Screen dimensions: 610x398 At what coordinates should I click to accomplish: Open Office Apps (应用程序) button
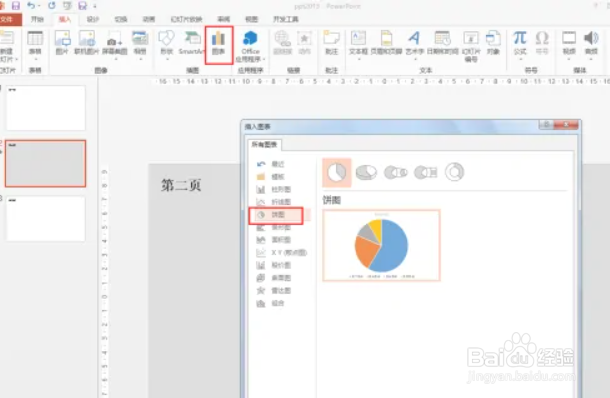(x=250, y=46)
